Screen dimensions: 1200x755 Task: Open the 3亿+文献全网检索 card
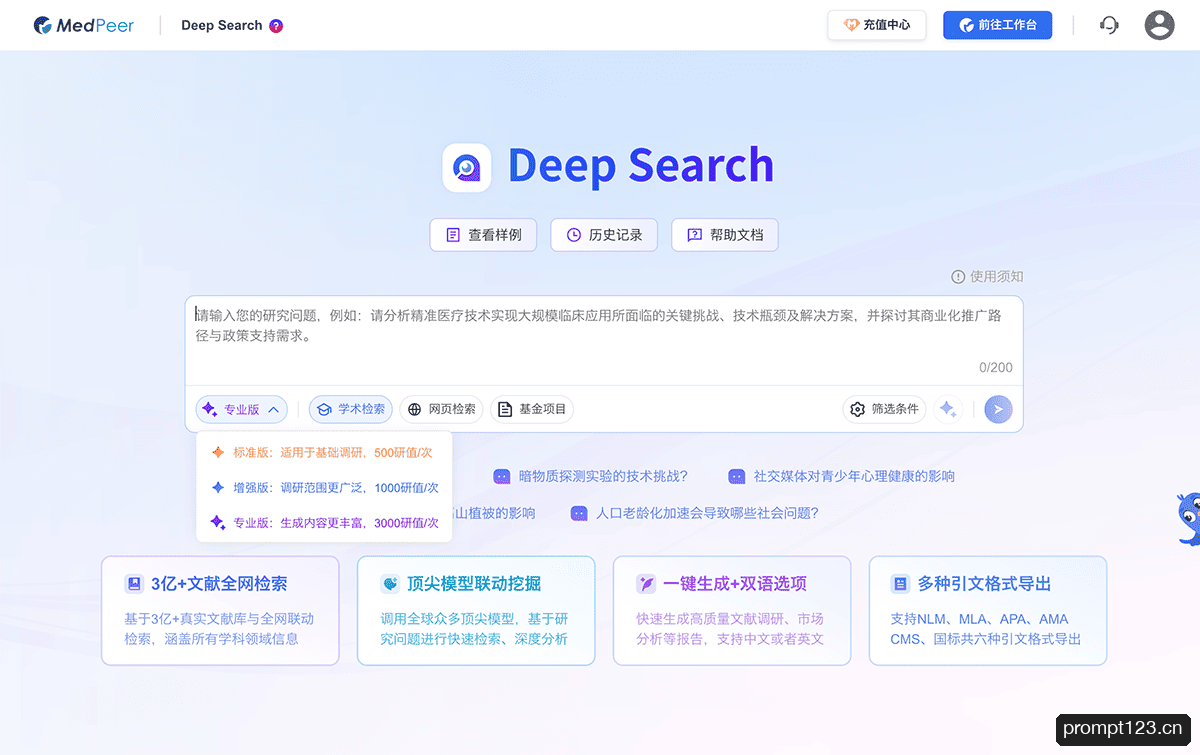(x=220, y=611)
